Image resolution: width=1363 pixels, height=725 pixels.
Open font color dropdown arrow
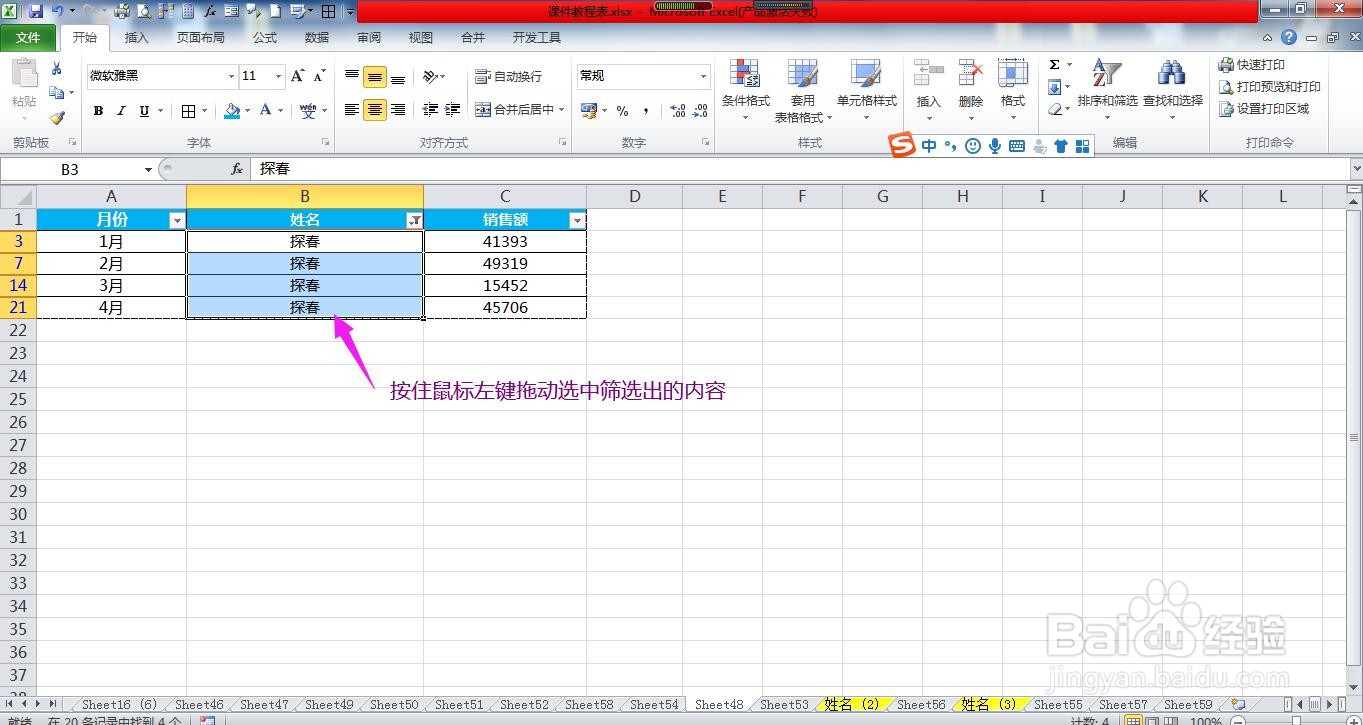coord(281,111)
